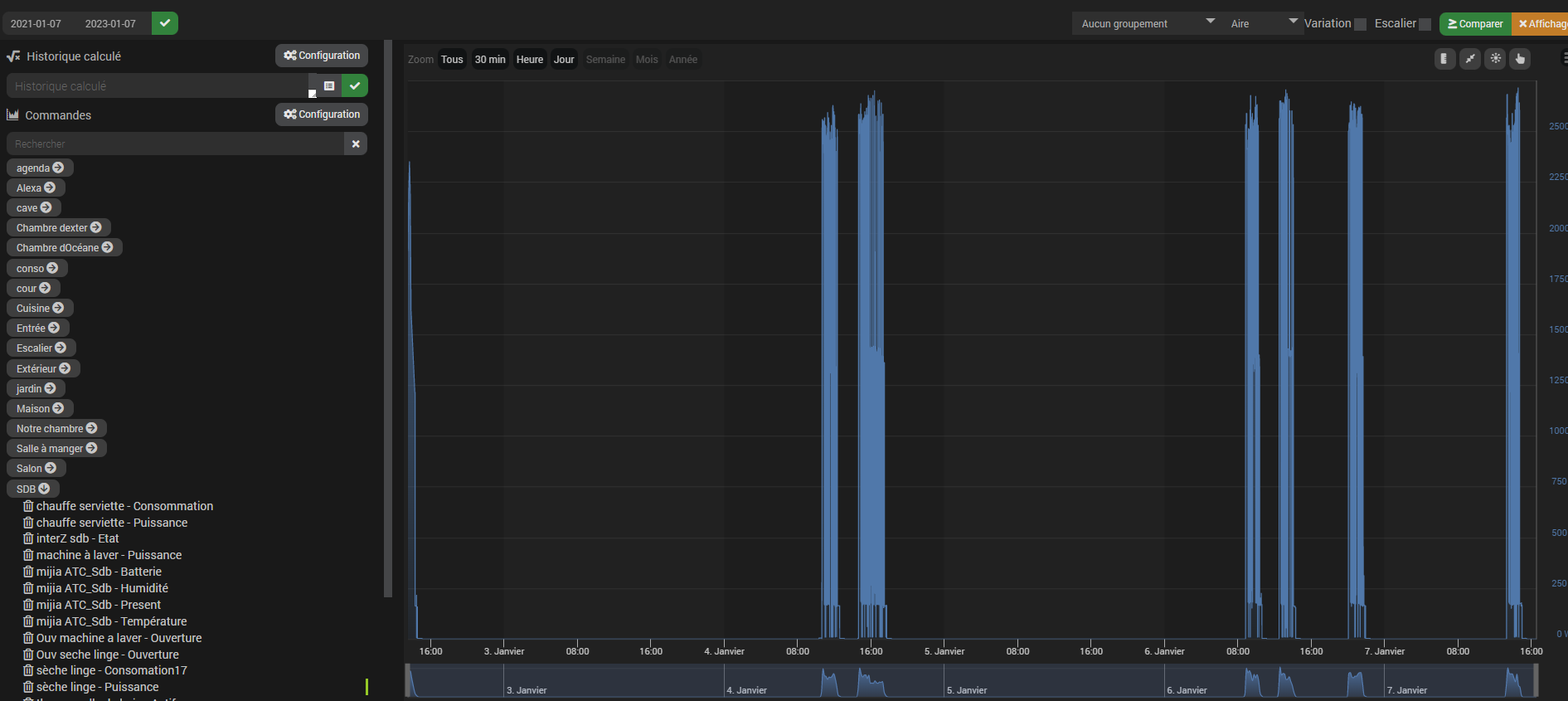The height and width of the screenshot is (701, 1568).
Task: Click trash icon for machine à laver - Puissance
Action: pos(28,555)
